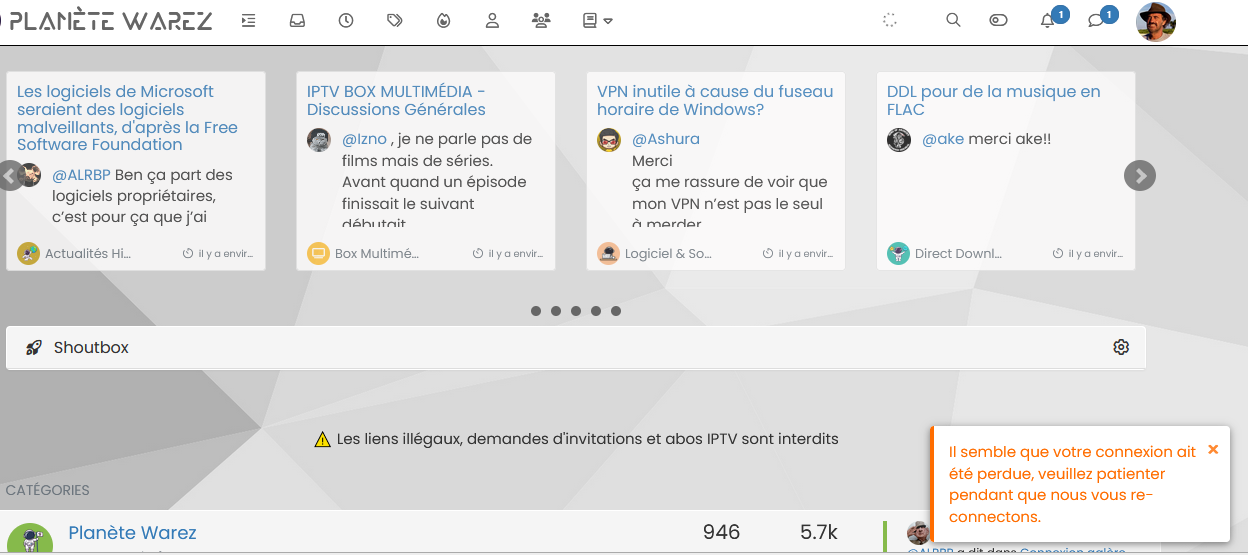The width and height of the screenshot is (1248, 555).
Task: Go to next carousel slide arrow
Action: (1140, 176)
